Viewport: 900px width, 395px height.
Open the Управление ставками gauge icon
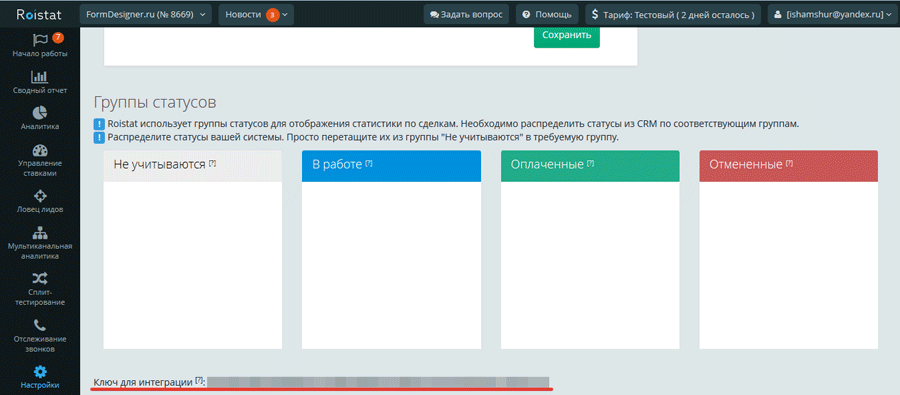click(40, 150)
